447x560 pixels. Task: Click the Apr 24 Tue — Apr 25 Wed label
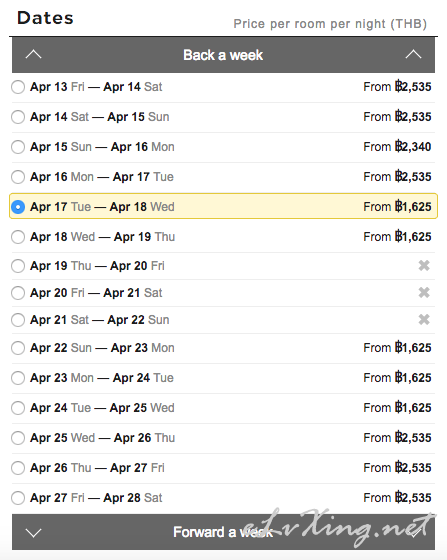click(x=102, y=408)
